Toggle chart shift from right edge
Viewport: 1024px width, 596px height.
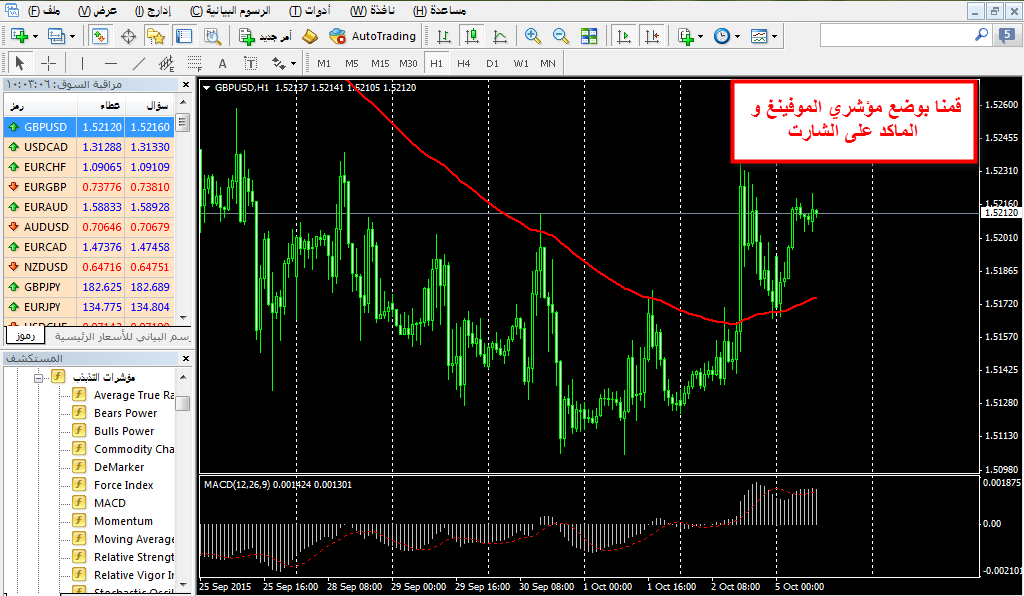[652, 37]
